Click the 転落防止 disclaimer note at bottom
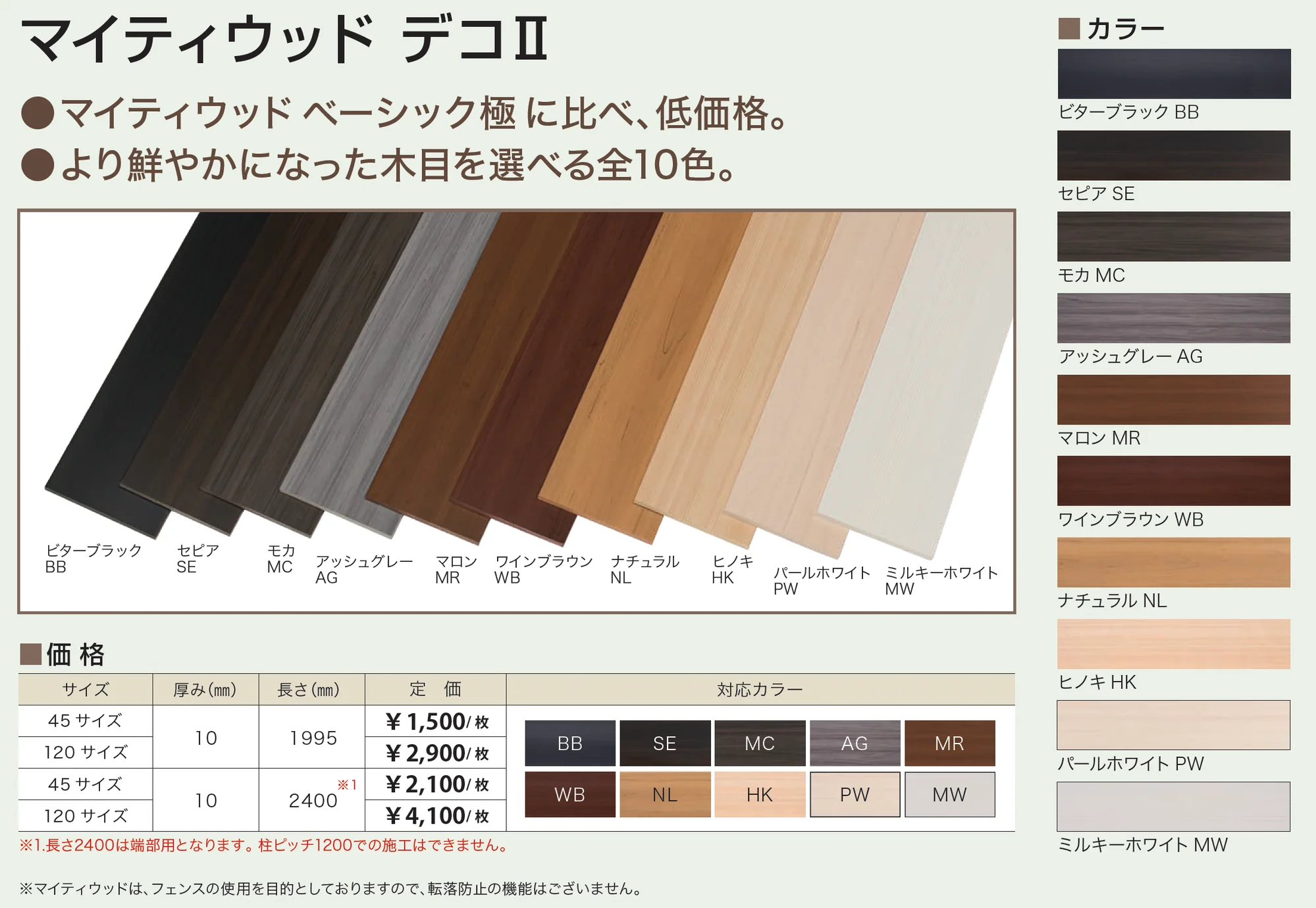 click(331, 889)
